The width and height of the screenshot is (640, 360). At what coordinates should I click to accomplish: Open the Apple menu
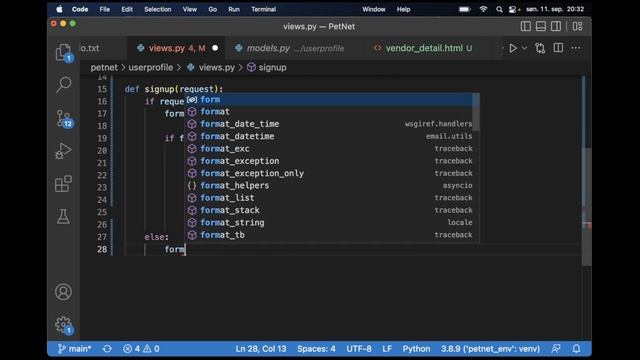tap(60, 9)
